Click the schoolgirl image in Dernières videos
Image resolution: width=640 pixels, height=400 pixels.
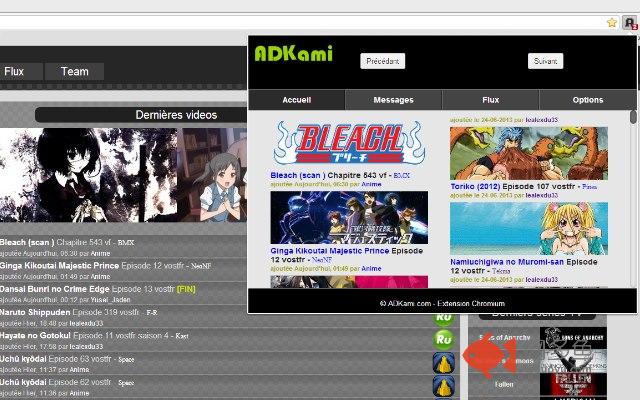(x=214, y=175)
